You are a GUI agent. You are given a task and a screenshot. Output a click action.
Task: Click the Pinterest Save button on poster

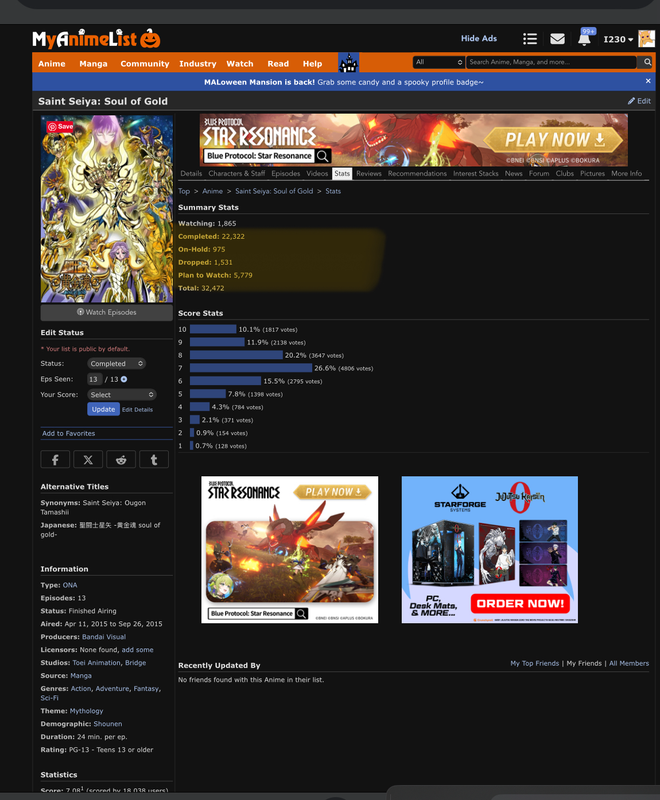coord(60,127)
